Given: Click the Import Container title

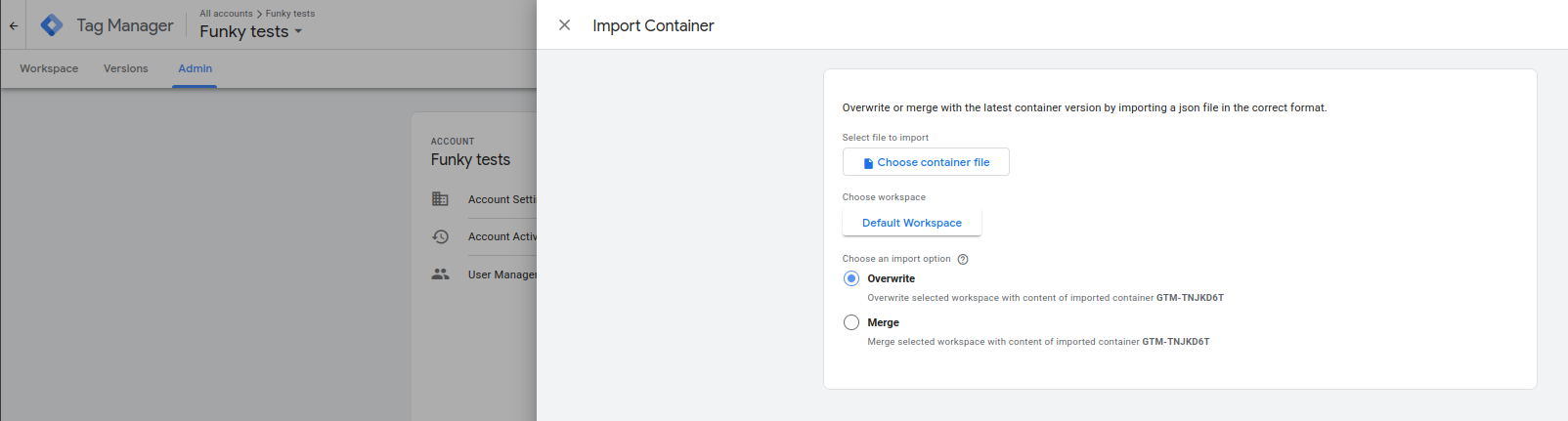Looking at the screenshot, I should 653,25.
